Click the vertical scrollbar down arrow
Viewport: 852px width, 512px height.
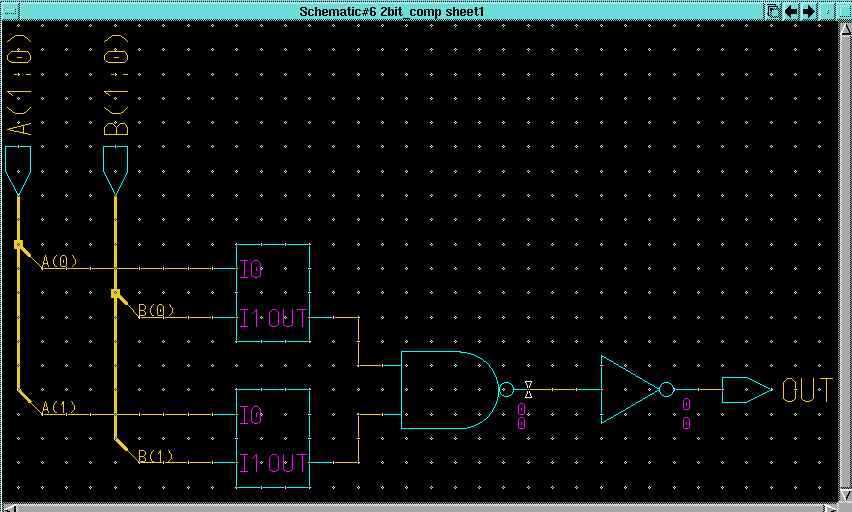pyautogui.click(x=845, y=495)
